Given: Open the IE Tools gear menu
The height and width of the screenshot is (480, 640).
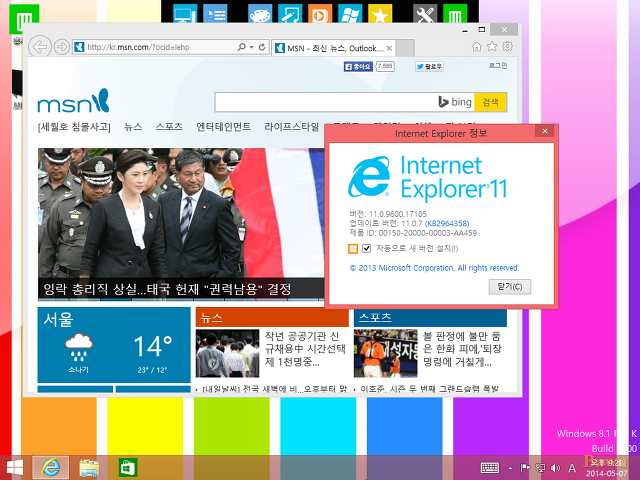Looking at the screenshot, I should click(507, 47).
